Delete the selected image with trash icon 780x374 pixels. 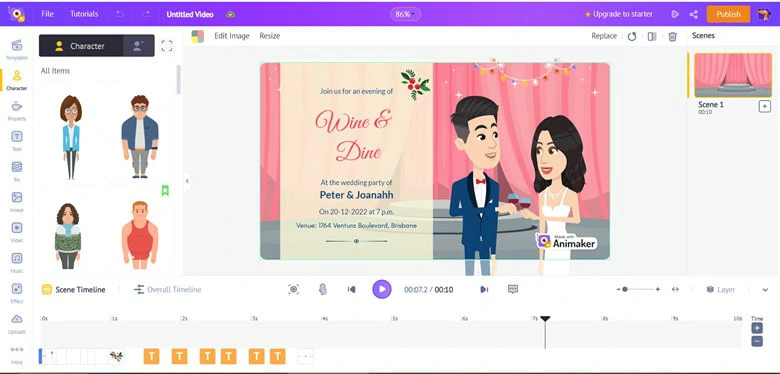pyautogui.click(x=673, y=36)
